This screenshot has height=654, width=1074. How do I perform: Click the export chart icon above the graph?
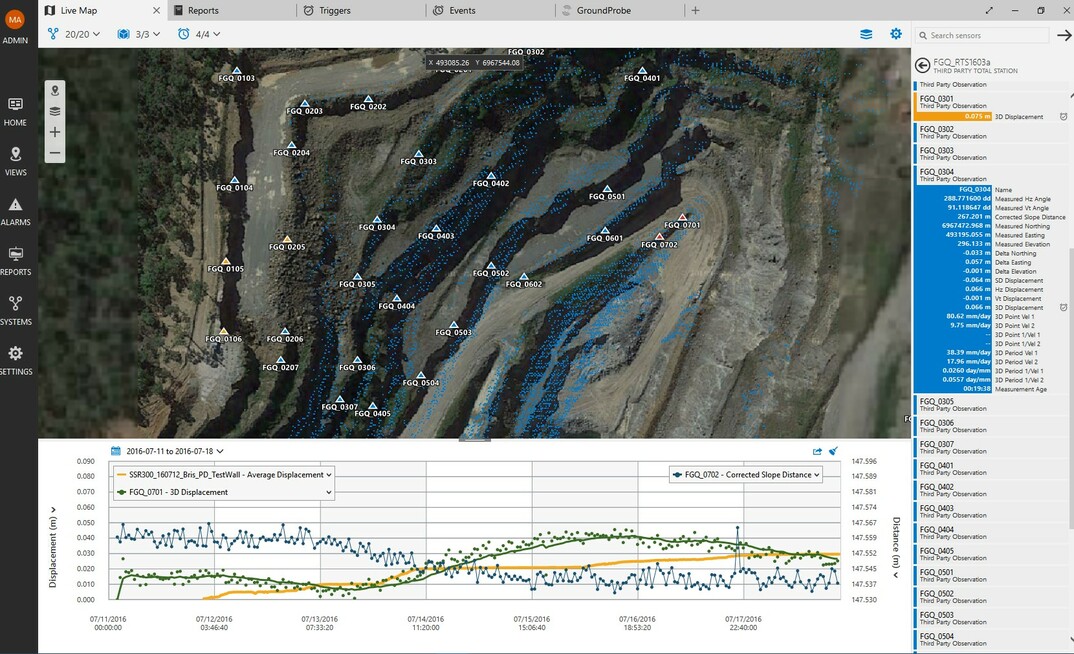coord(815,450)
